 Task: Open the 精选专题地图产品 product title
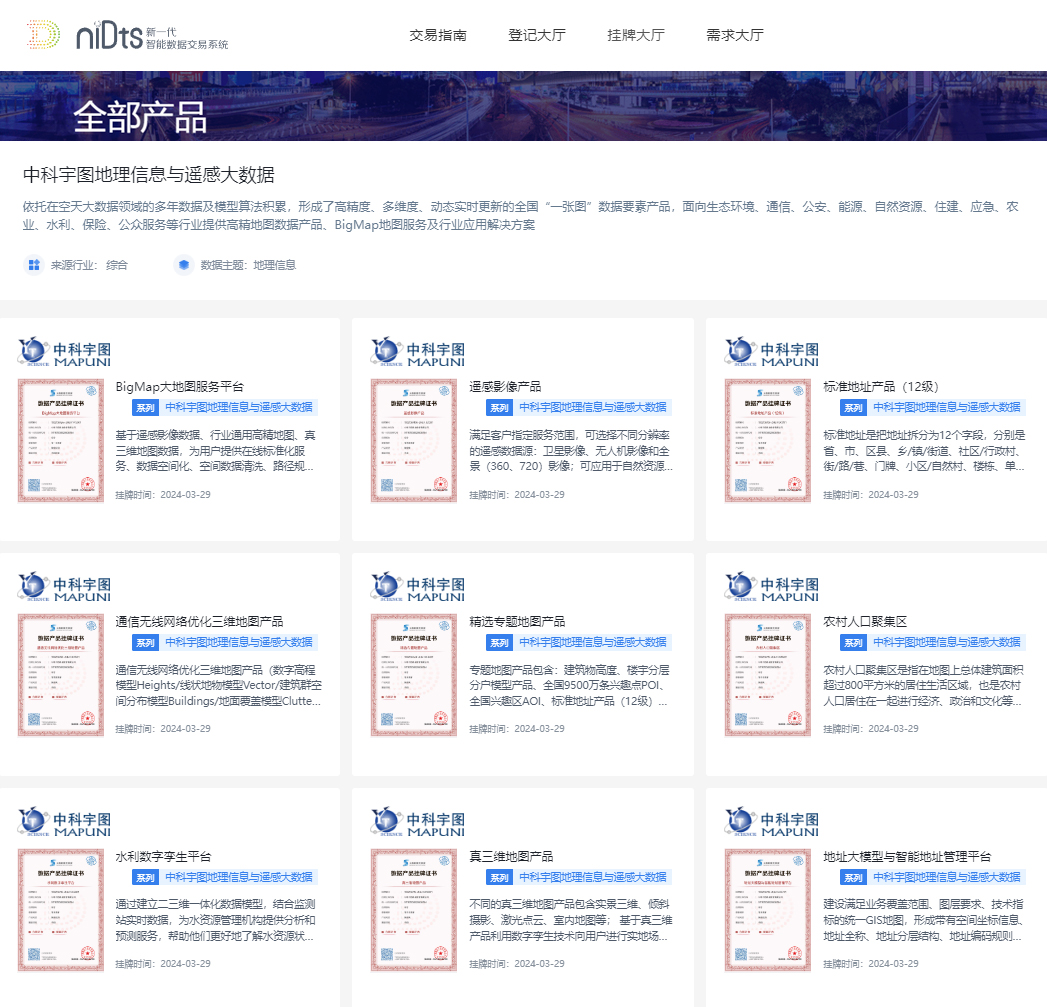point(517,622)
